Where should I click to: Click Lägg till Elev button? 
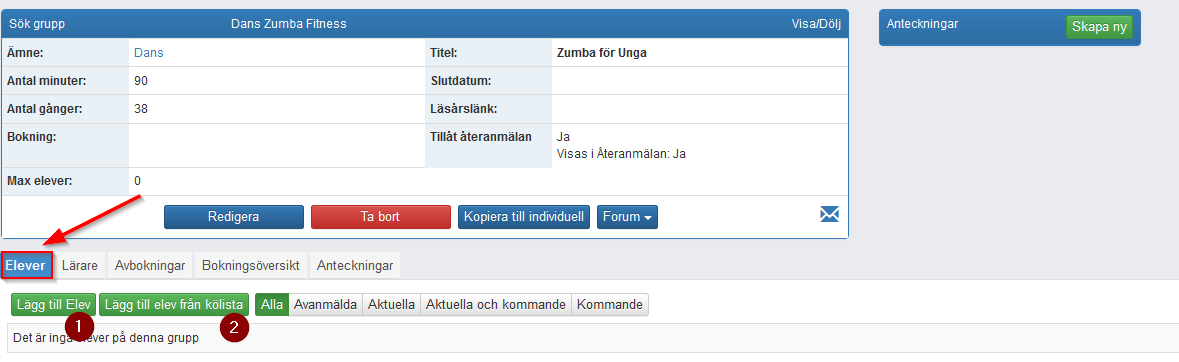click(53, 305)
